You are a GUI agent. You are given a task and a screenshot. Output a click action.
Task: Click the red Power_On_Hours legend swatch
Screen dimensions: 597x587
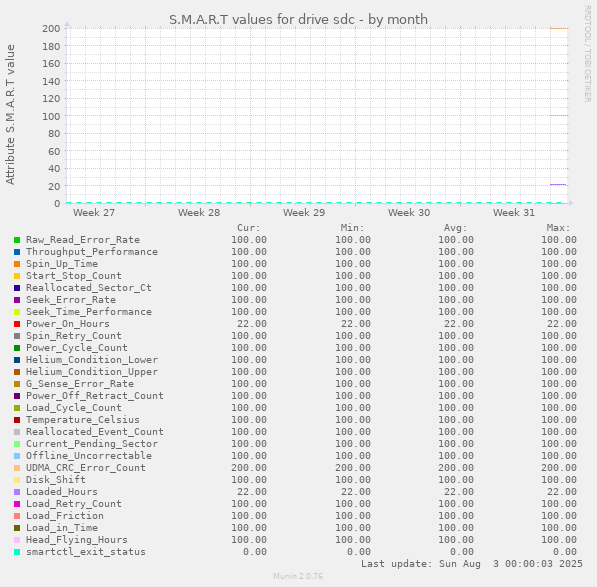pyautogui.click(x=17, y=324)
